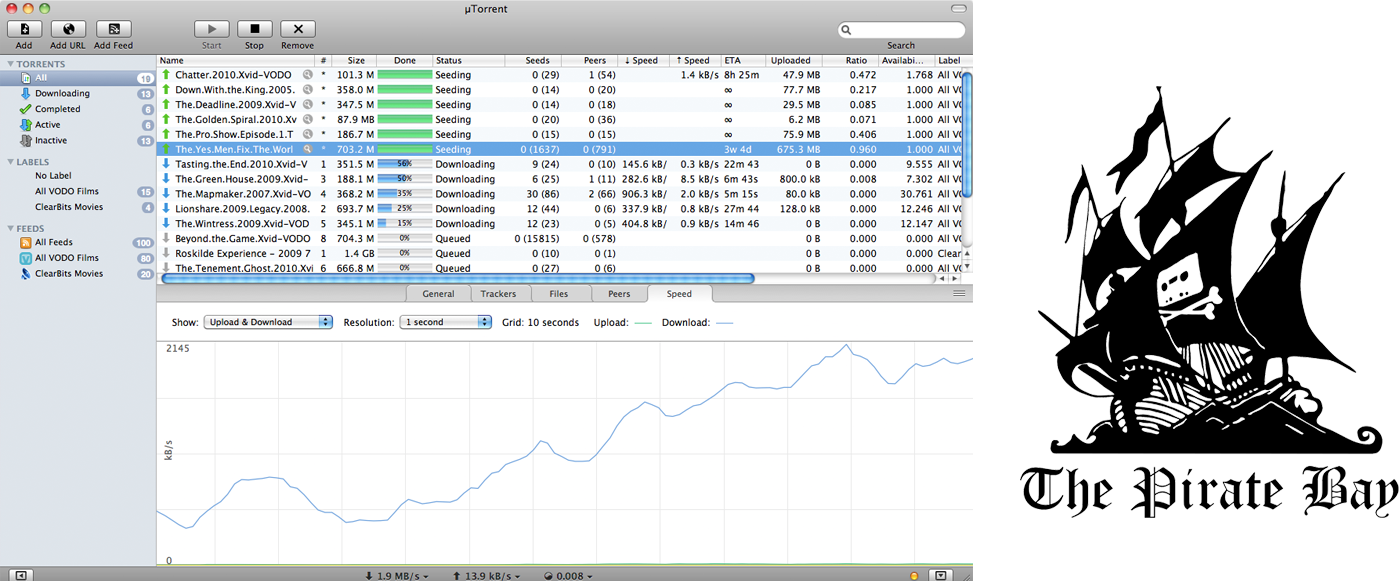
Task: Select All VODO Films under Labels
Action: [x=78, y=191]
